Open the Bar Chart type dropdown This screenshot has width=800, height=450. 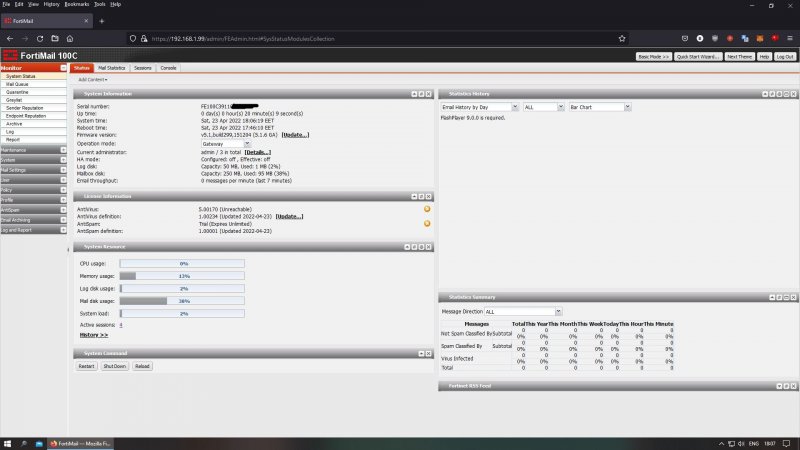[600, 107]
